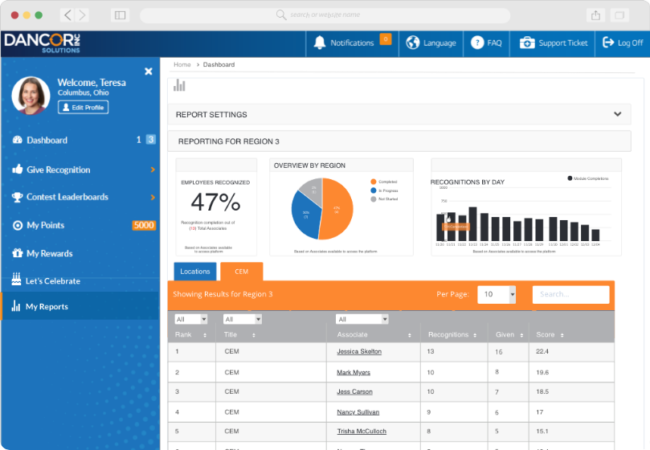Click the orange Completed legend swatch
The image size is (650, 450).
(x=374, y=181)
